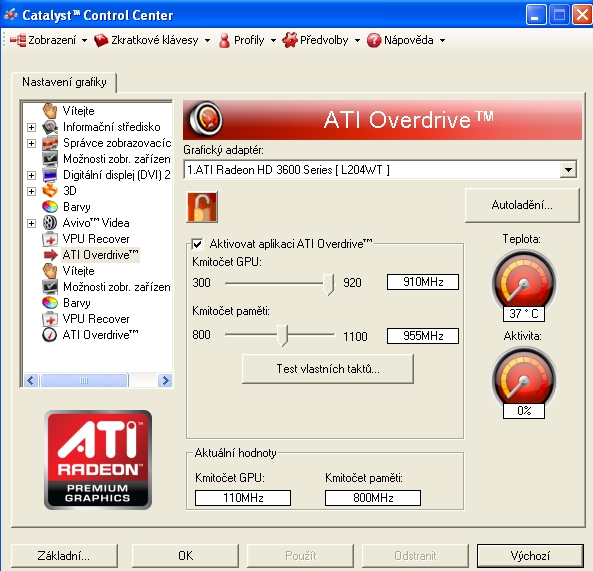Expand the Digitální displej (DVI) 2 node
The width and height of the screenshot is (593, 571).
(x=31, y=175)
